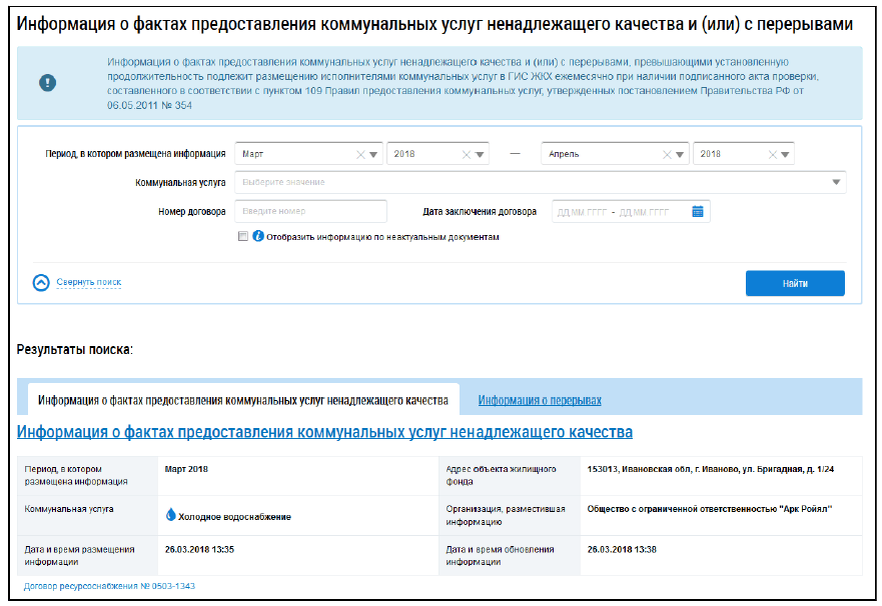
Task: Open the end month 'Апрель' dropdown arrow
Action: click(x=680, y=155)
